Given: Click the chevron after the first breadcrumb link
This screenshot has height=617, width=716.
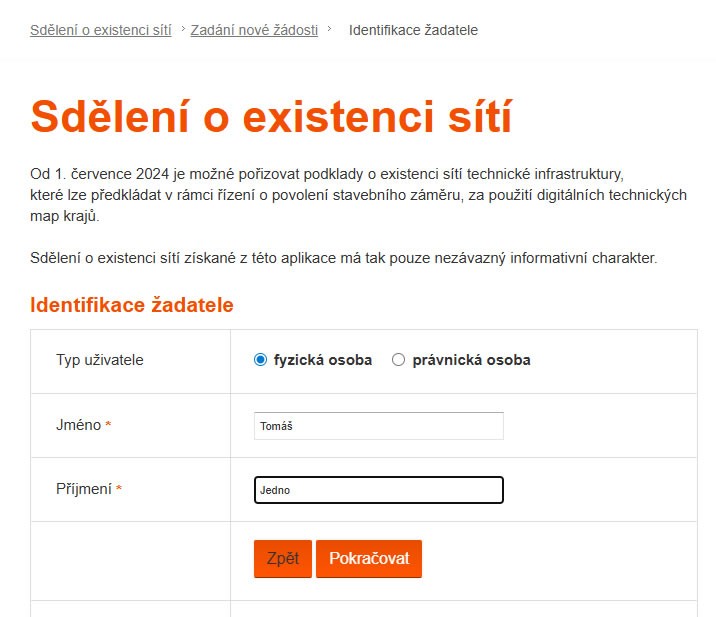Looking at the screenshot, I should click(x=182, y=30).
